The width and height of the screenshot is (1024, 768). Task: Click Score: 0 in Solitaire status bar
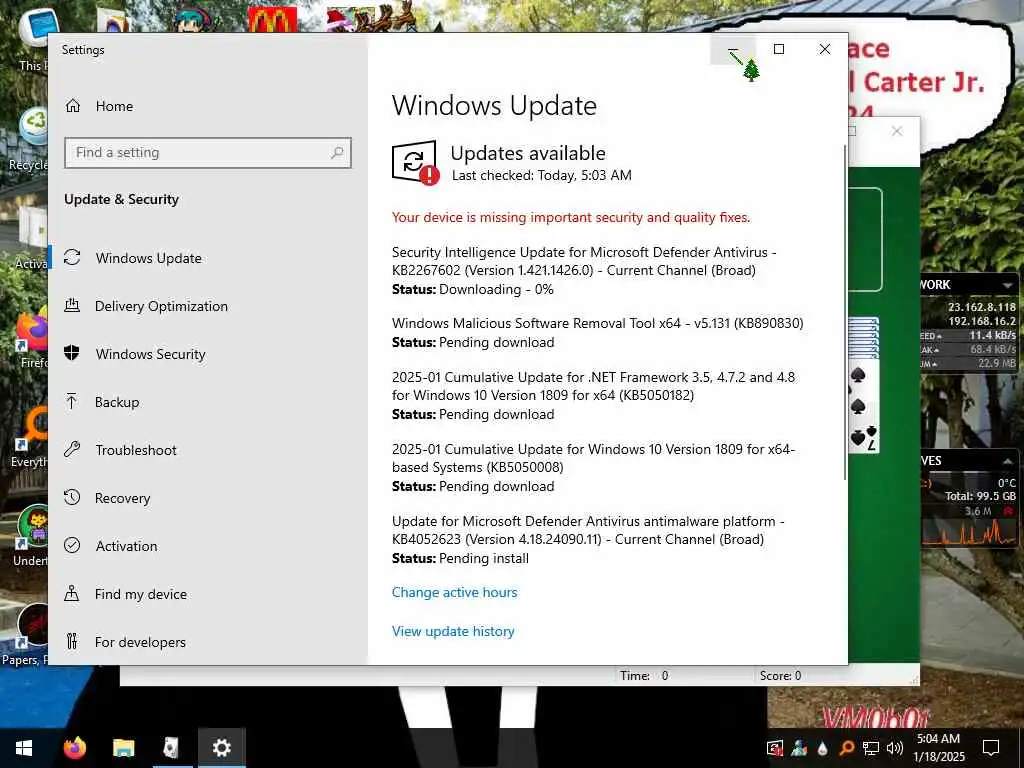(780, 675)
